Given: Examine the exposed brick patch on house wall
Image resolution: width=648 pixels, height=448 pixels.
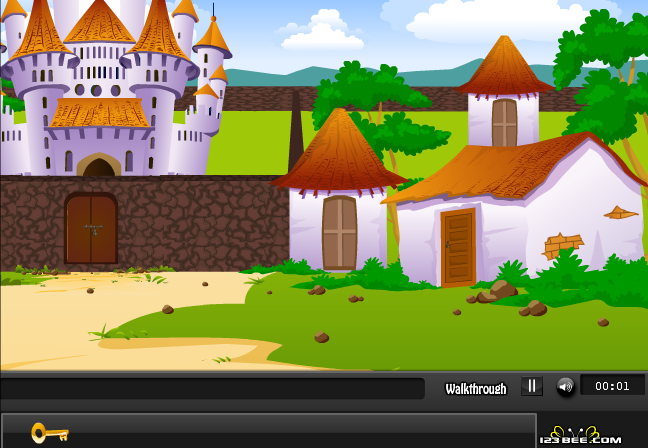Looking at the screenshot, I should [562, 245].
